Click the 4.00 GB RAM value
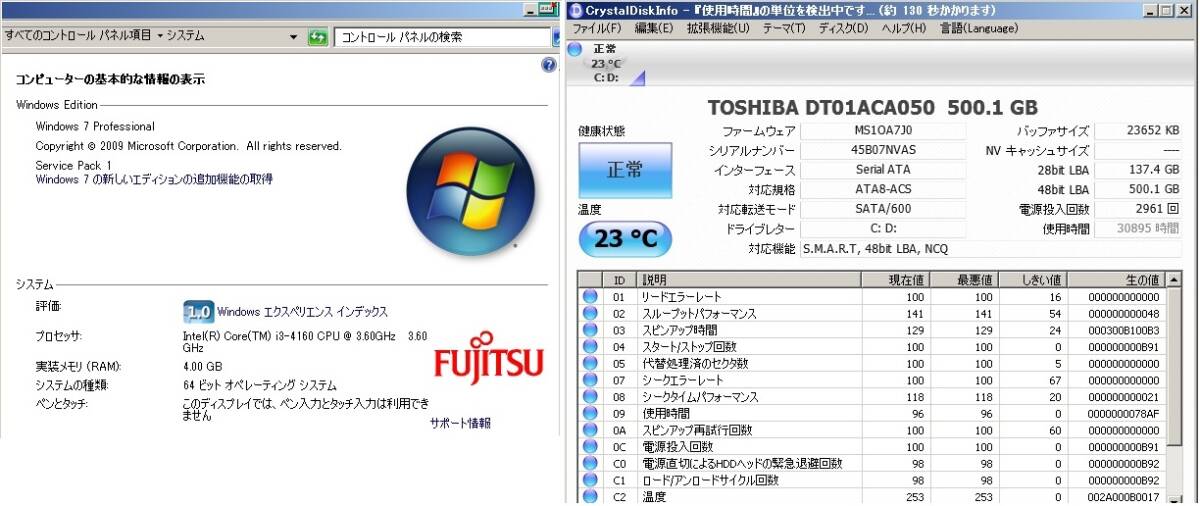This screenshot has height=506, width=1200. 202,366
